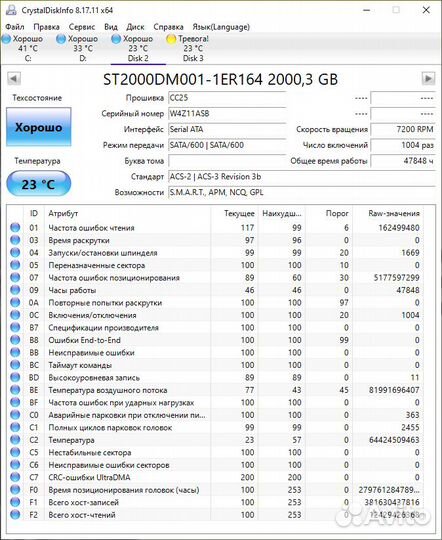Click status dot for 05 Переназначенные сектора
442x540 pixels.
coord(15,265)
